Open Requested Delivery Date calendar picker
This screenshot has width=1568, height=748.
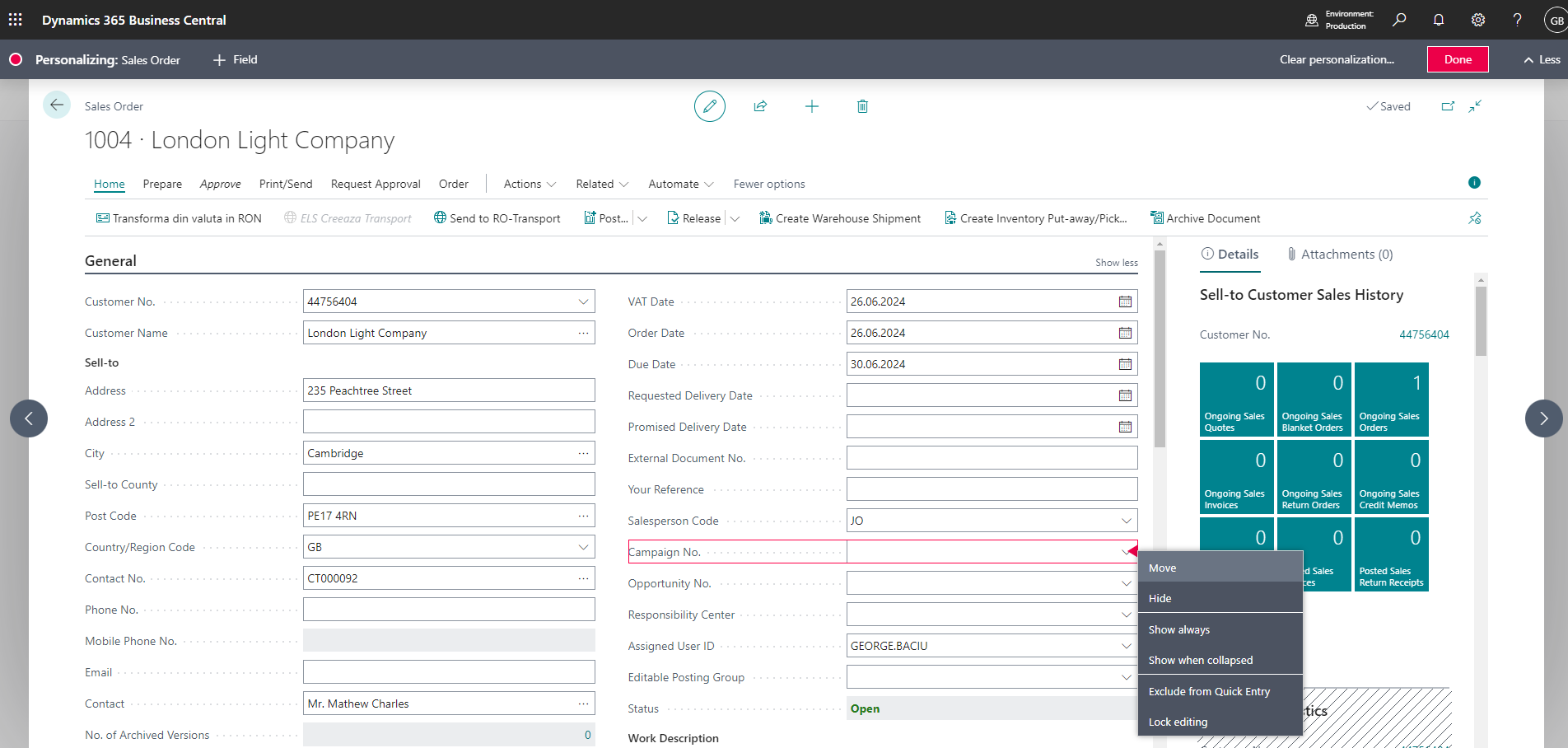(1125, 395)
